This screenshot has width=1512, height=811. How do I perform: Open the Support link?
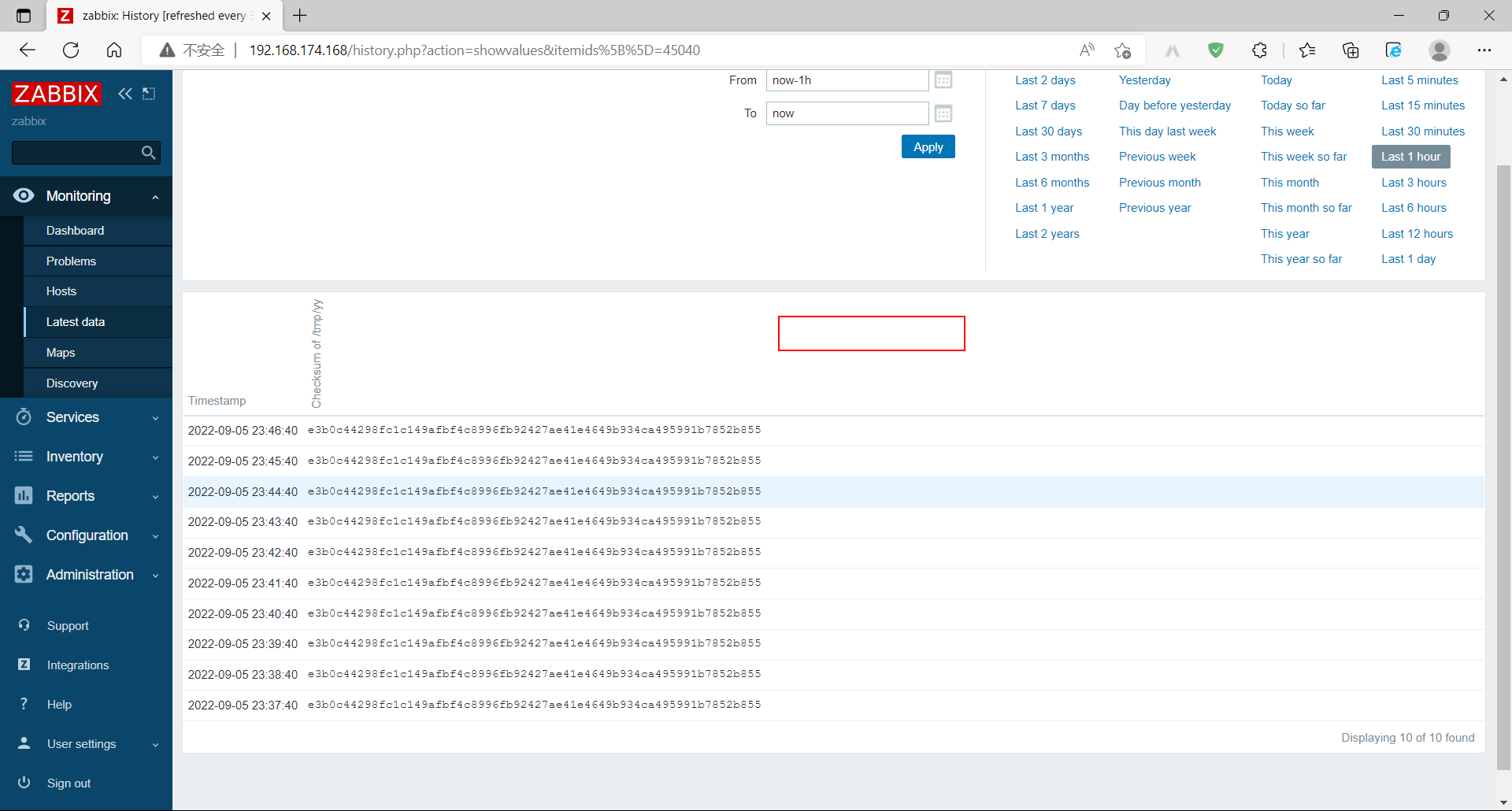[68, 626]
